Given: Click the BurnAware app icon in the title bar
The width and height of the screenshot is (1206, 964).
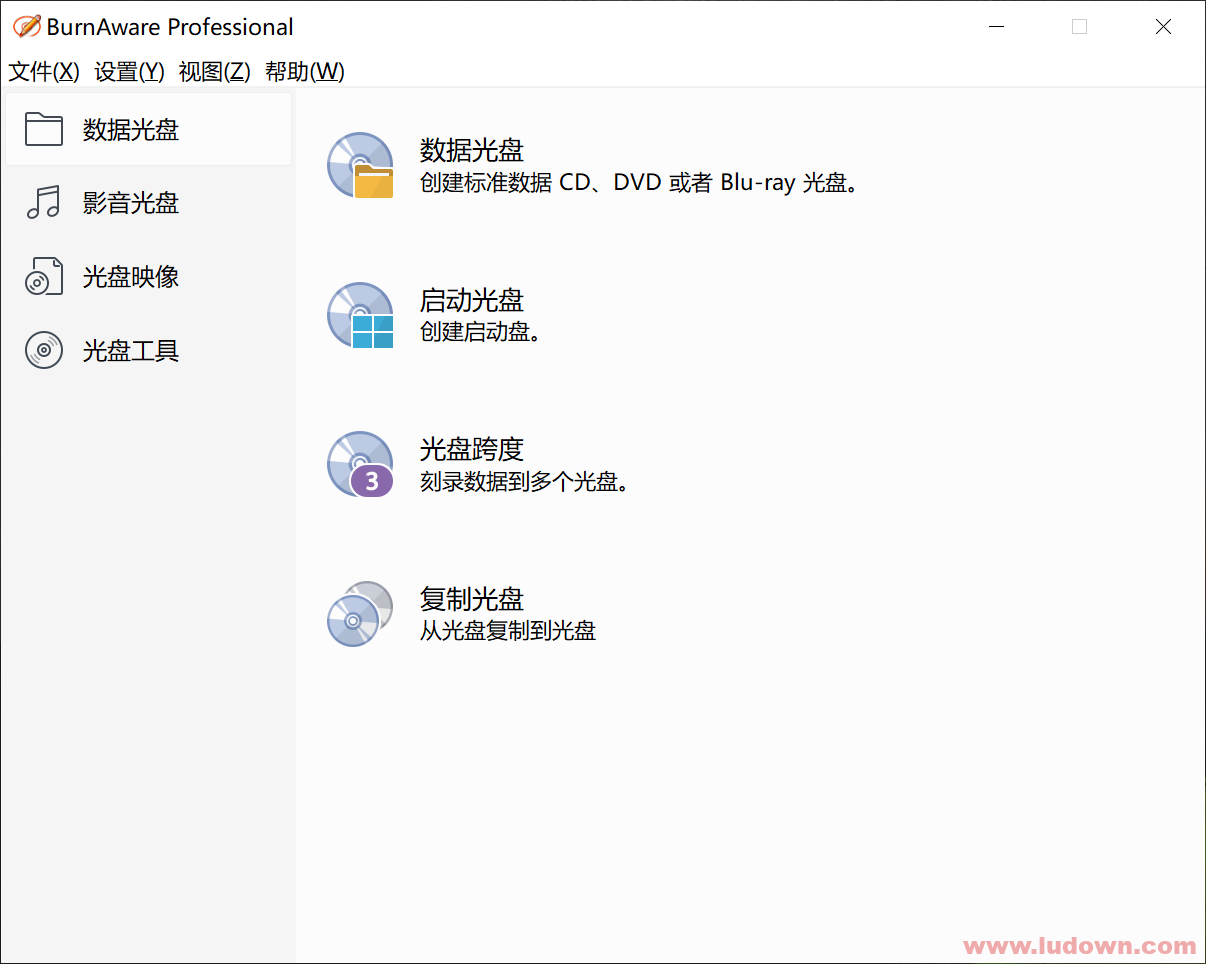Looking at the screenshot, I should pyautogui.click(x=27, y=27).
